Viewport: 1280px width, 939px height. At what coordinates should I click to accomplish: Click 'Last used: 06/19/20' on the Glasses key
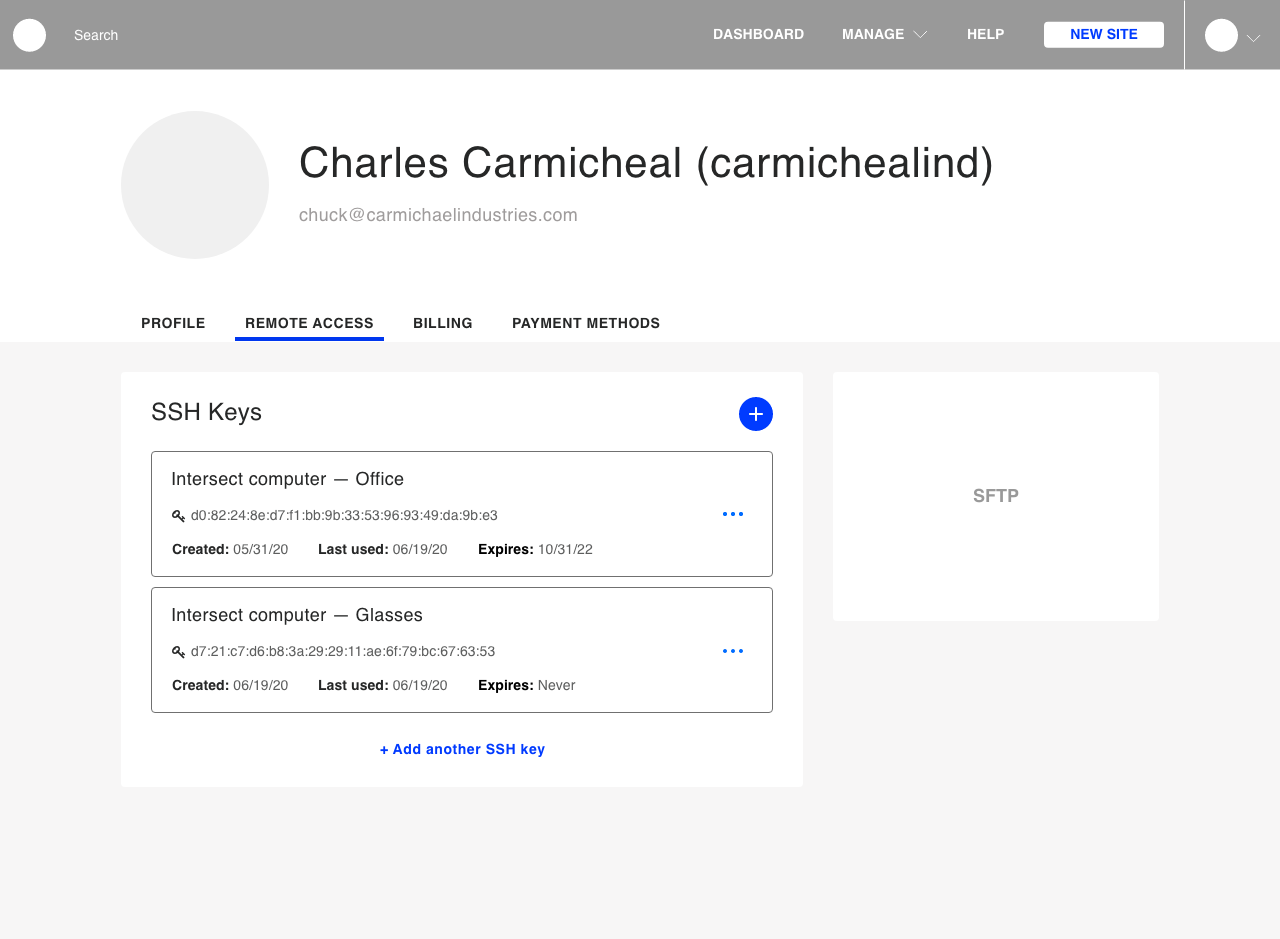(x=383, y=685)
